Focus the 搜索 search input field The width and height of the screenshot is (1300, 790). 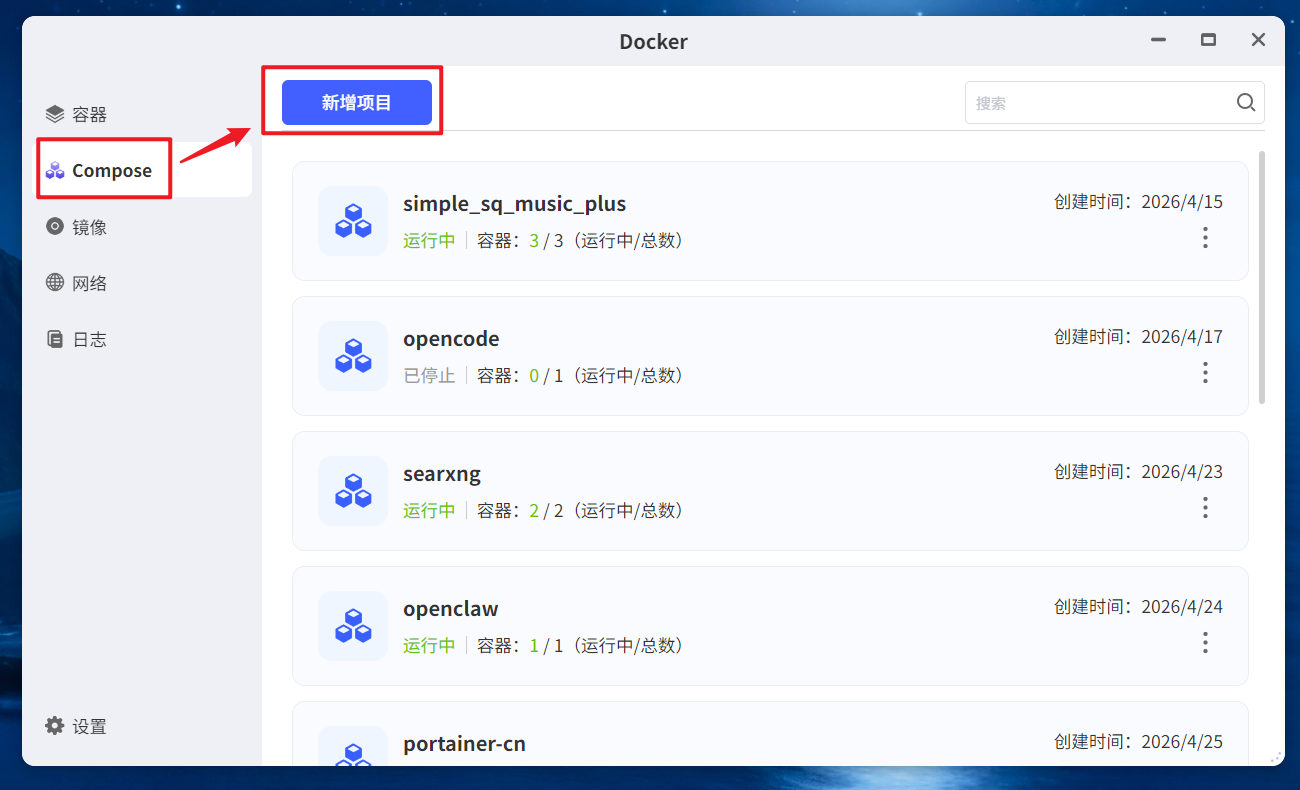pos(1100,103)
